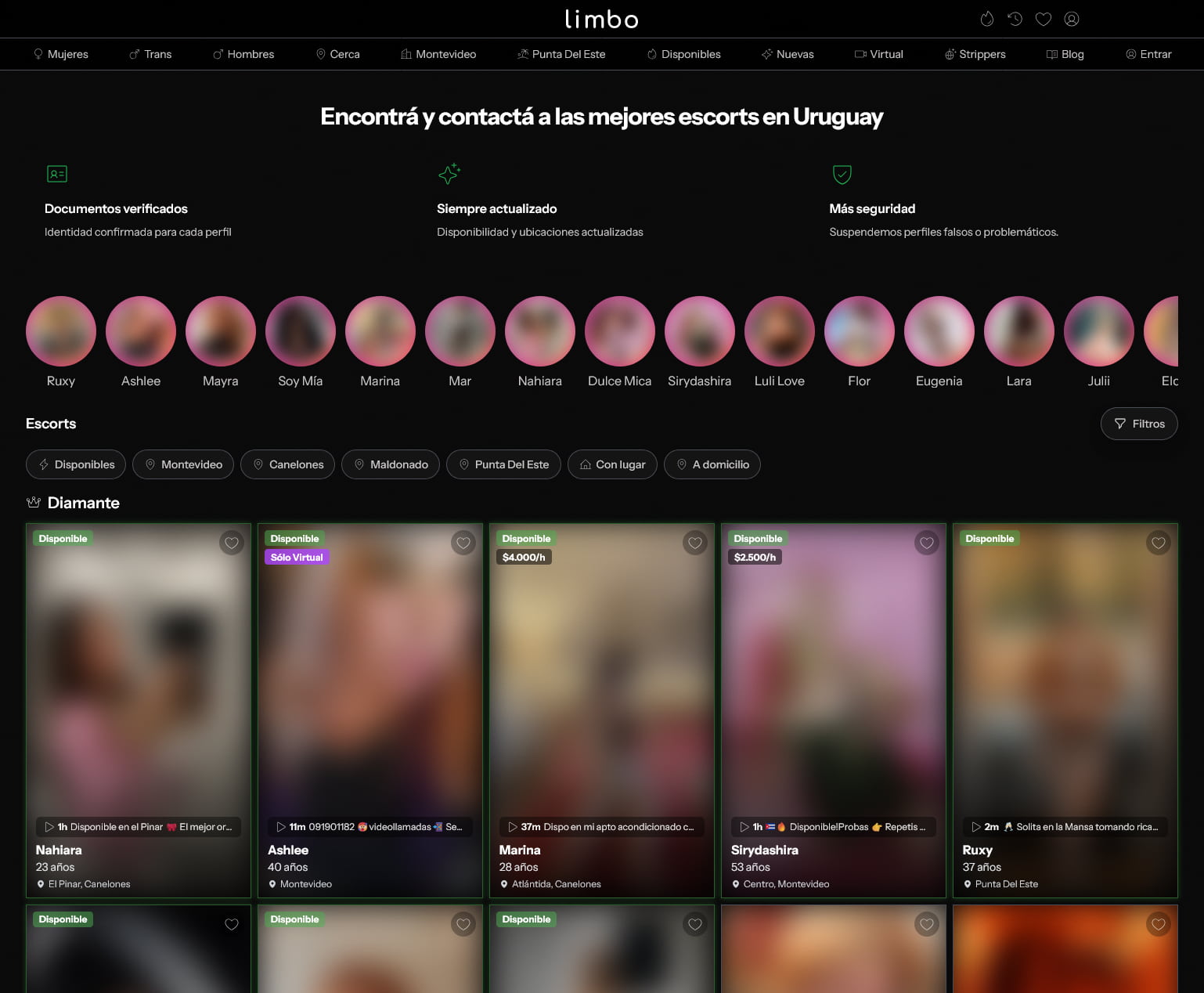Open the Blog link
Screen dimensions: 1204x993
tap(1065, 54)
